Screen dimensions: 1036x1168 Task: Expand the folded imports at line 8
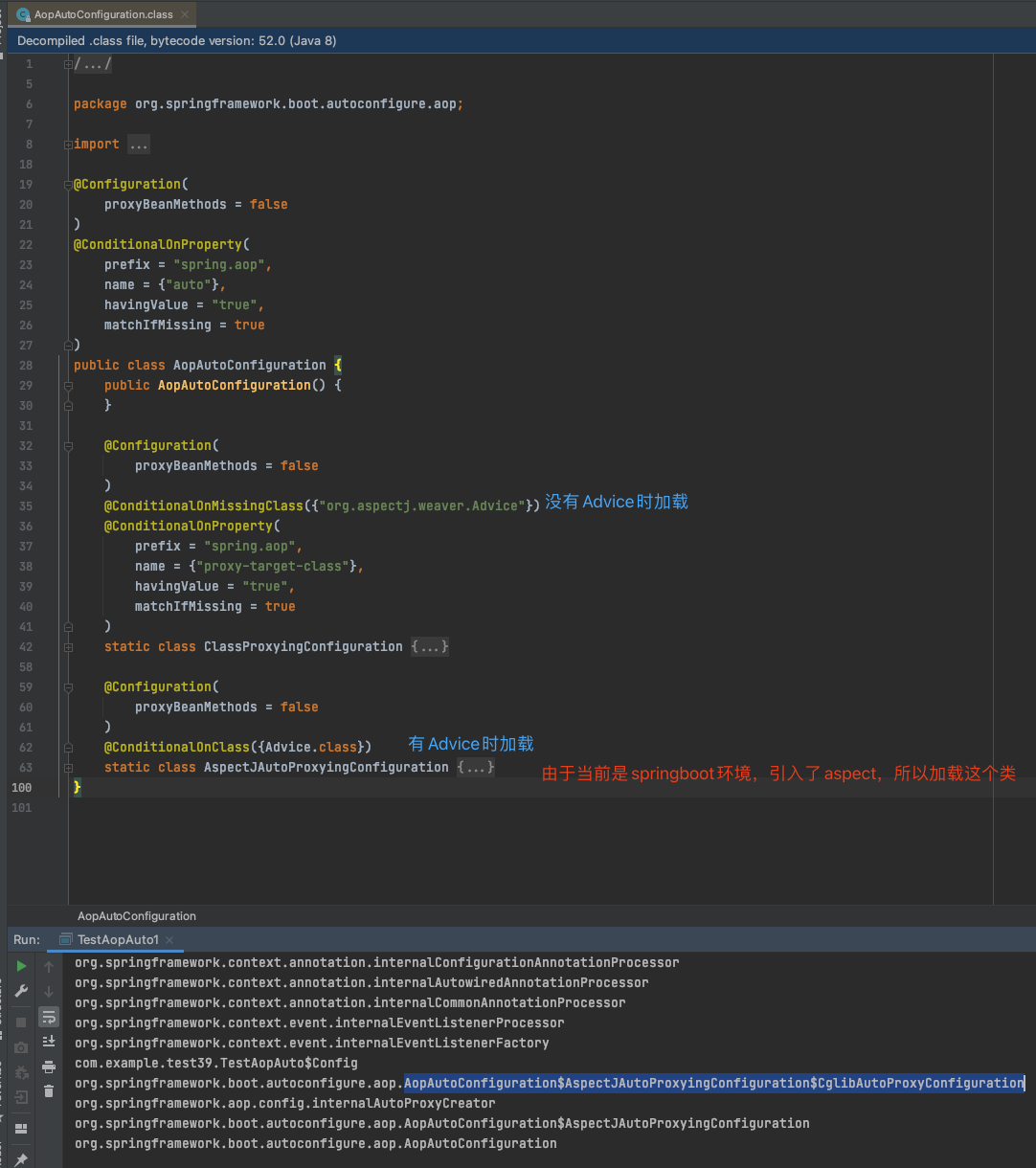point(68,145)
